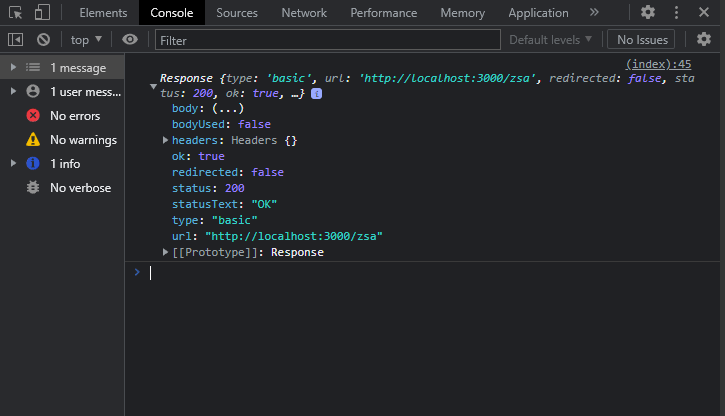This screenshot has height=416, width=725.
Task: Open the Default levels dropdown
Action: tap(550, 40)
